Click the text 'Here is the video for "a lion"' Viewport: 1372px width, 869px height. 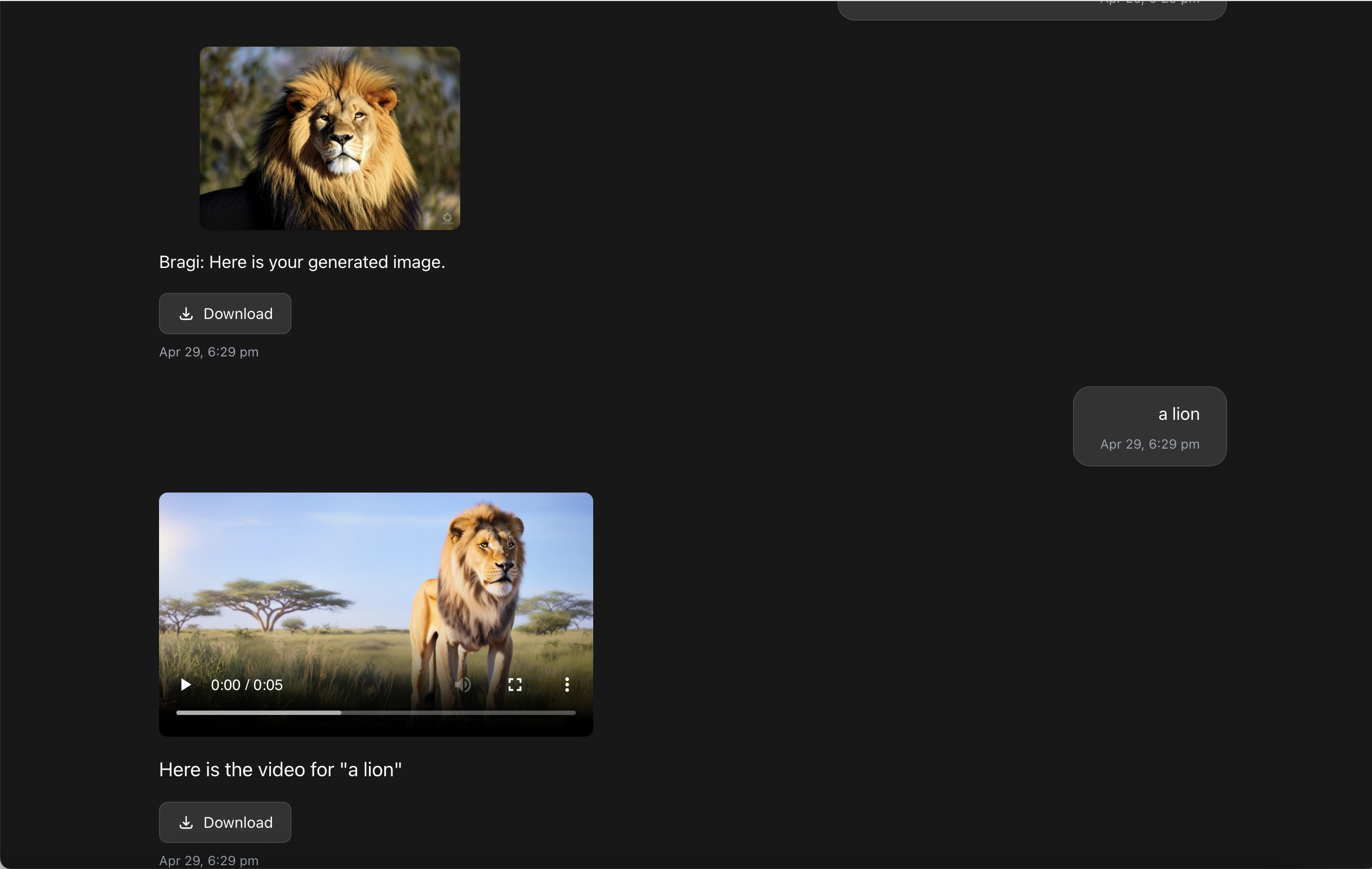coord(281,769)
